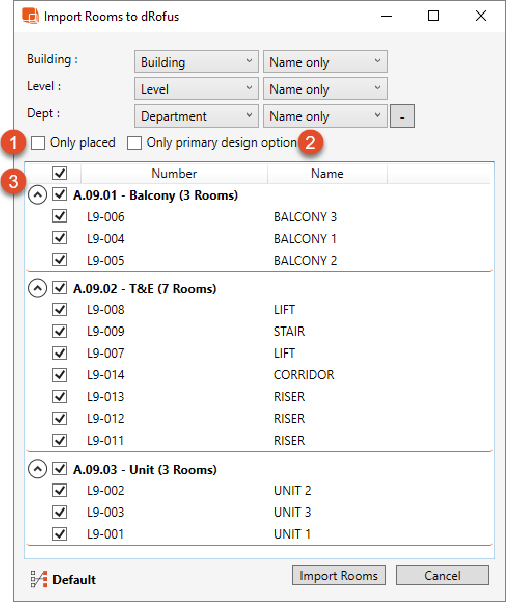Collapse the A.09.02 - T&E group

pyautogui.click(x=38, y=288)
